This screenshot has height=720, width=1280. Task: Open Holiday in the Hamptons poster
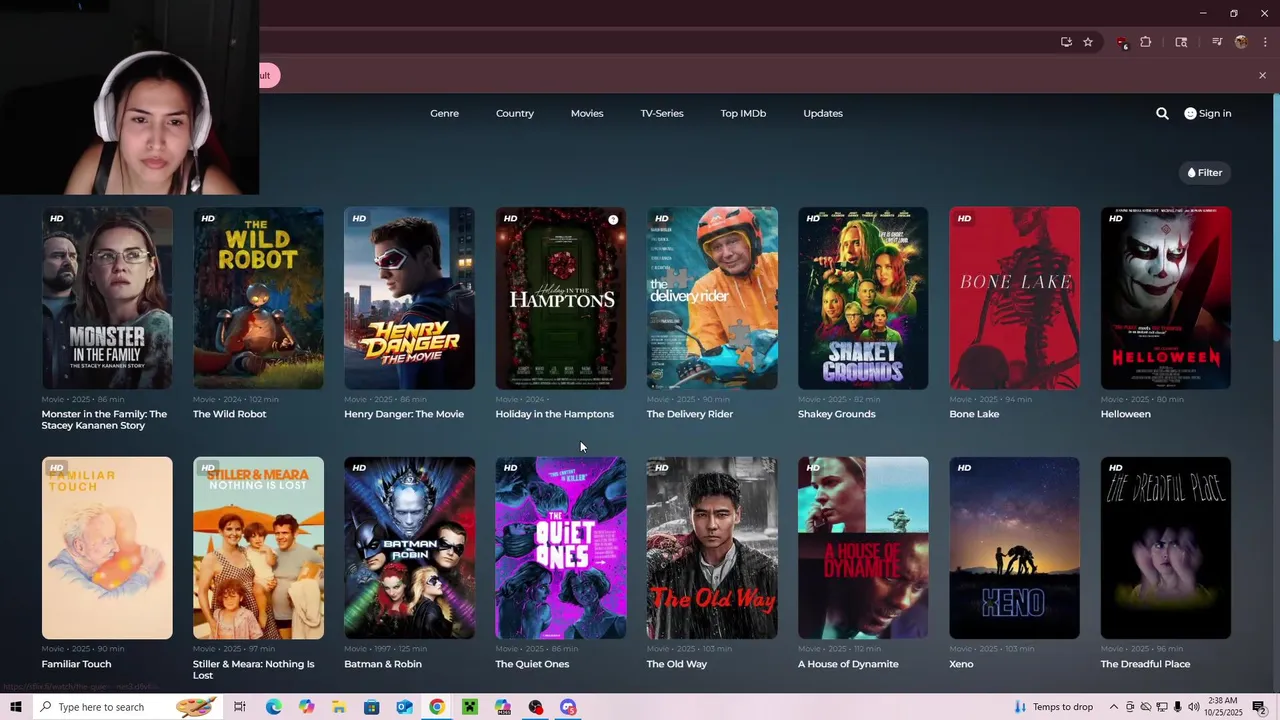[561, 298]
